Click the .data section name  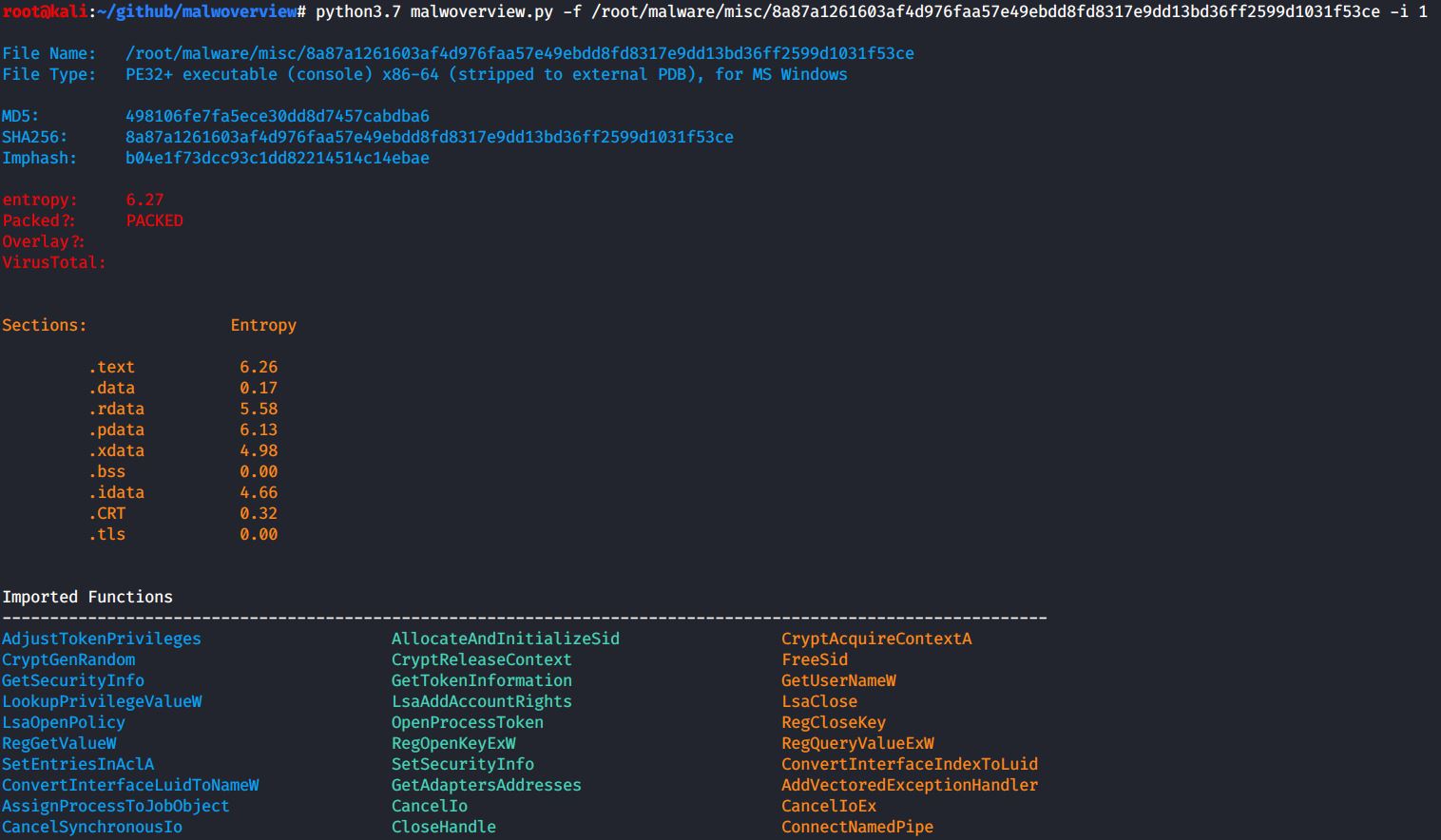point(111,388)
